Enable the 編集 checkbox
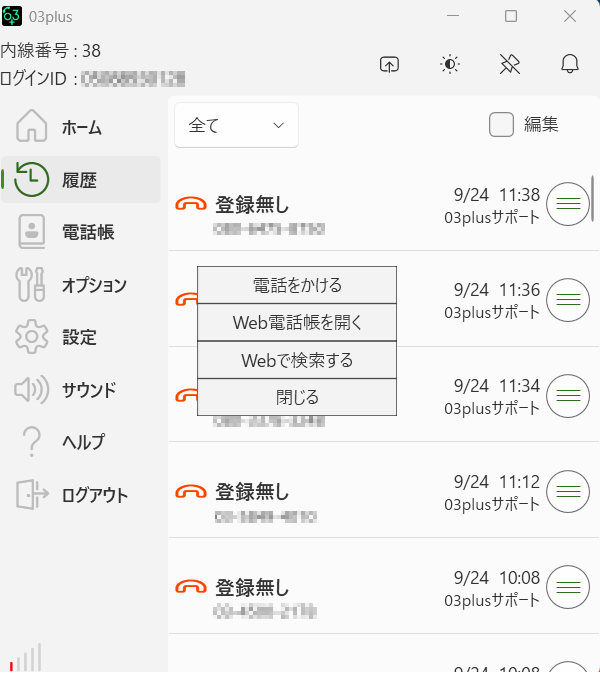This screenshot has height=673, width=600. (x=502, y=124)
